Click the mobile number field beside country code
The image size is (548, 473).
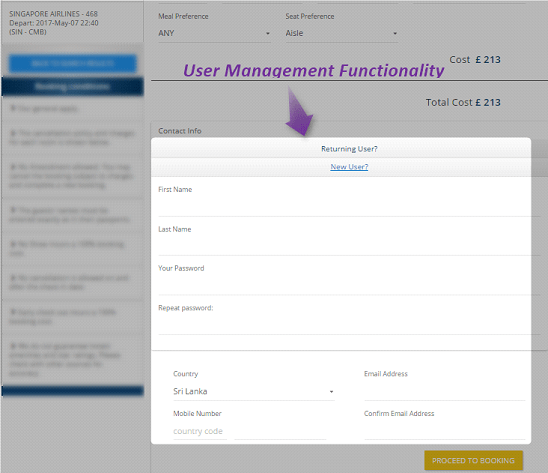tap(280, 431)
